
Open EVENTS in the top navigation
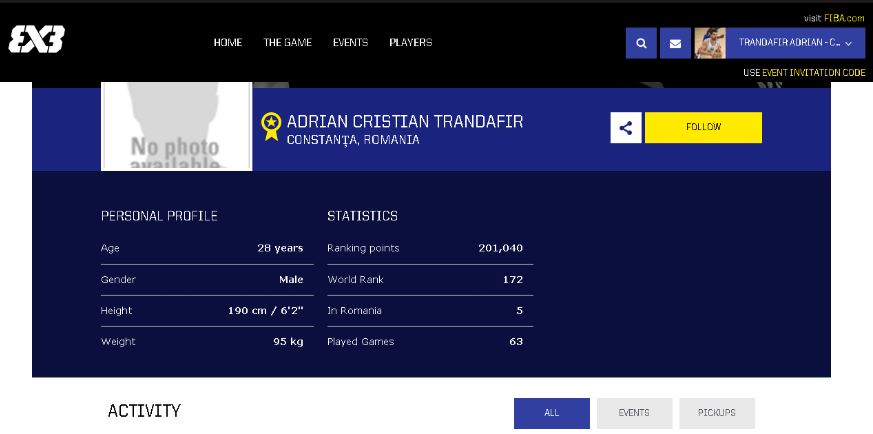pos(350,43)
